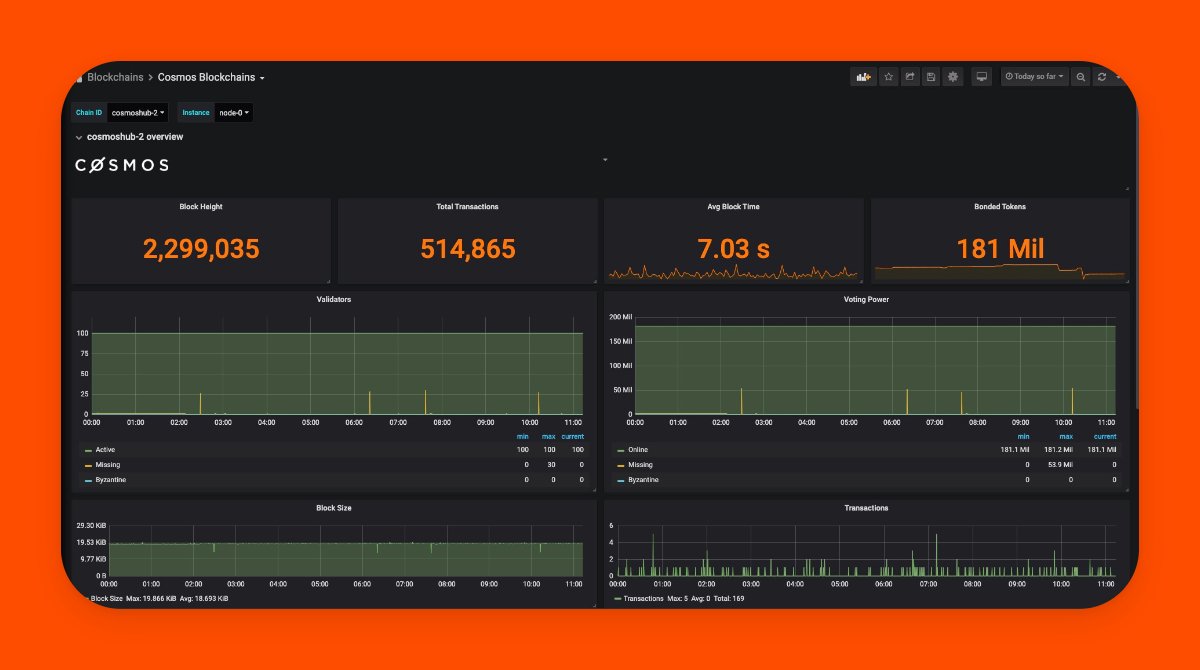The image size is (1200, 670).
Task: Click green color swatch beside Active
Action: (x=88, y=450)
